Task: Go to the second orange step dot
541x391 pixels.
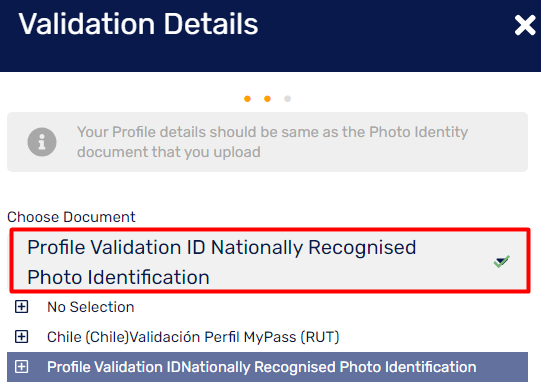Action: pyautogui.click(x=267, y=99)
